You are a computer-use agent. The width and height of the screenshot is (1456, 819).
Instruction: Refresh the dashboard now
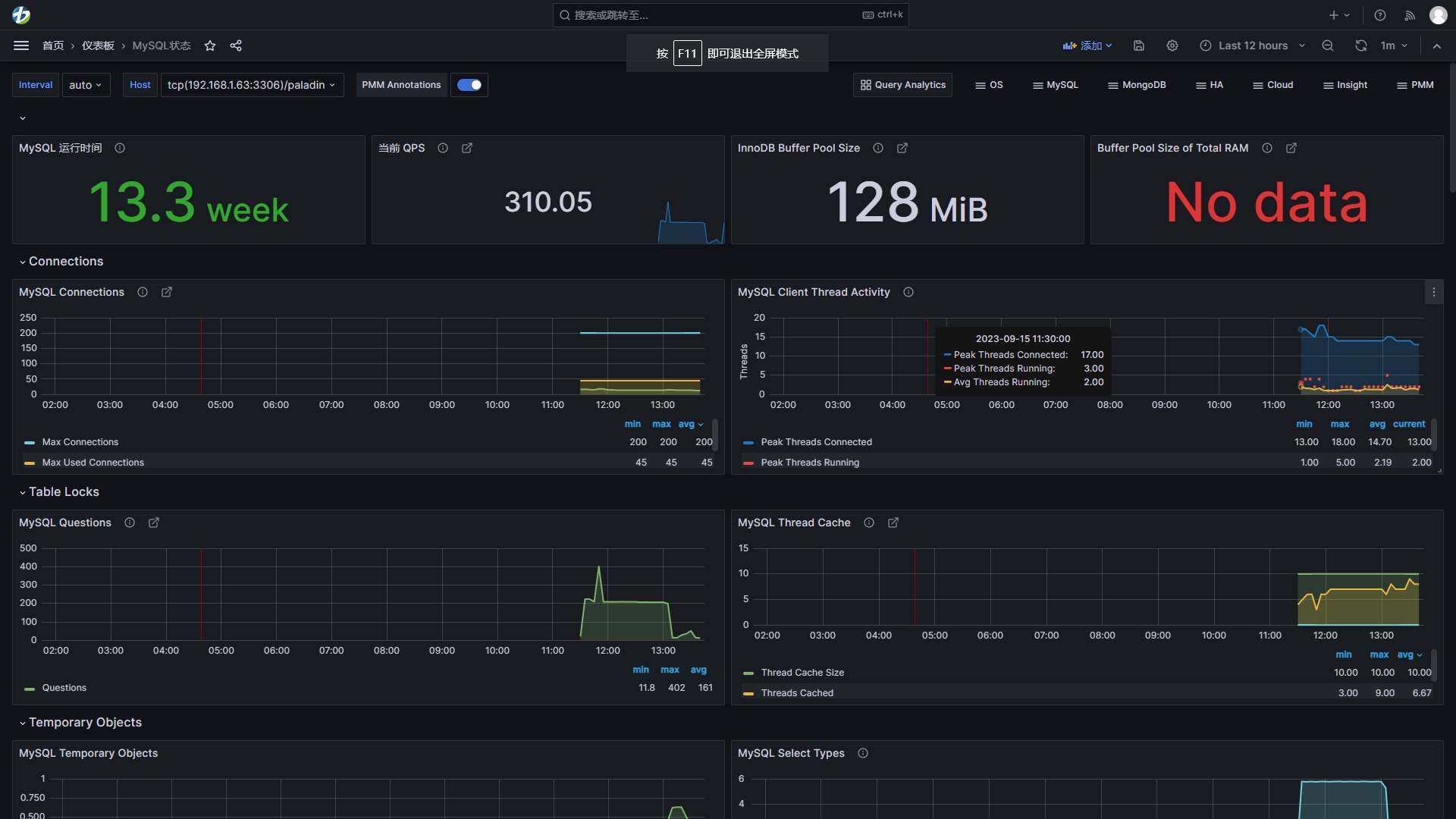click(x=1361, y=45)
